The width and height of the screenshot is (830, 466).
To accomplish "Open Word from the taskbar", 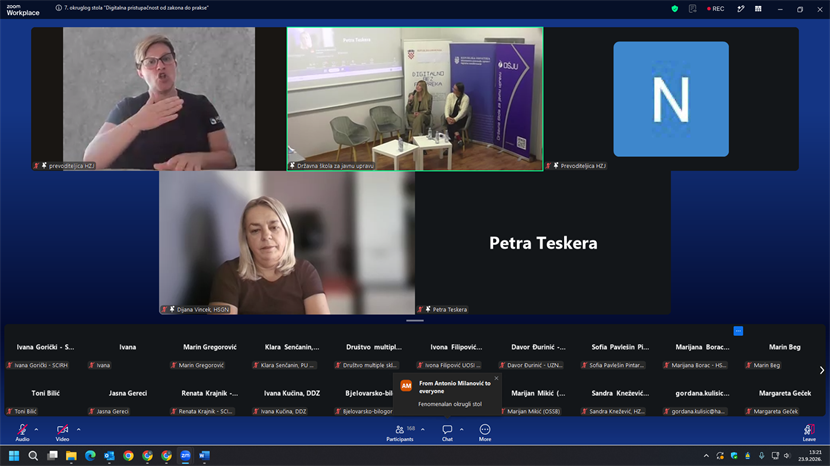I will coord(204,455).
